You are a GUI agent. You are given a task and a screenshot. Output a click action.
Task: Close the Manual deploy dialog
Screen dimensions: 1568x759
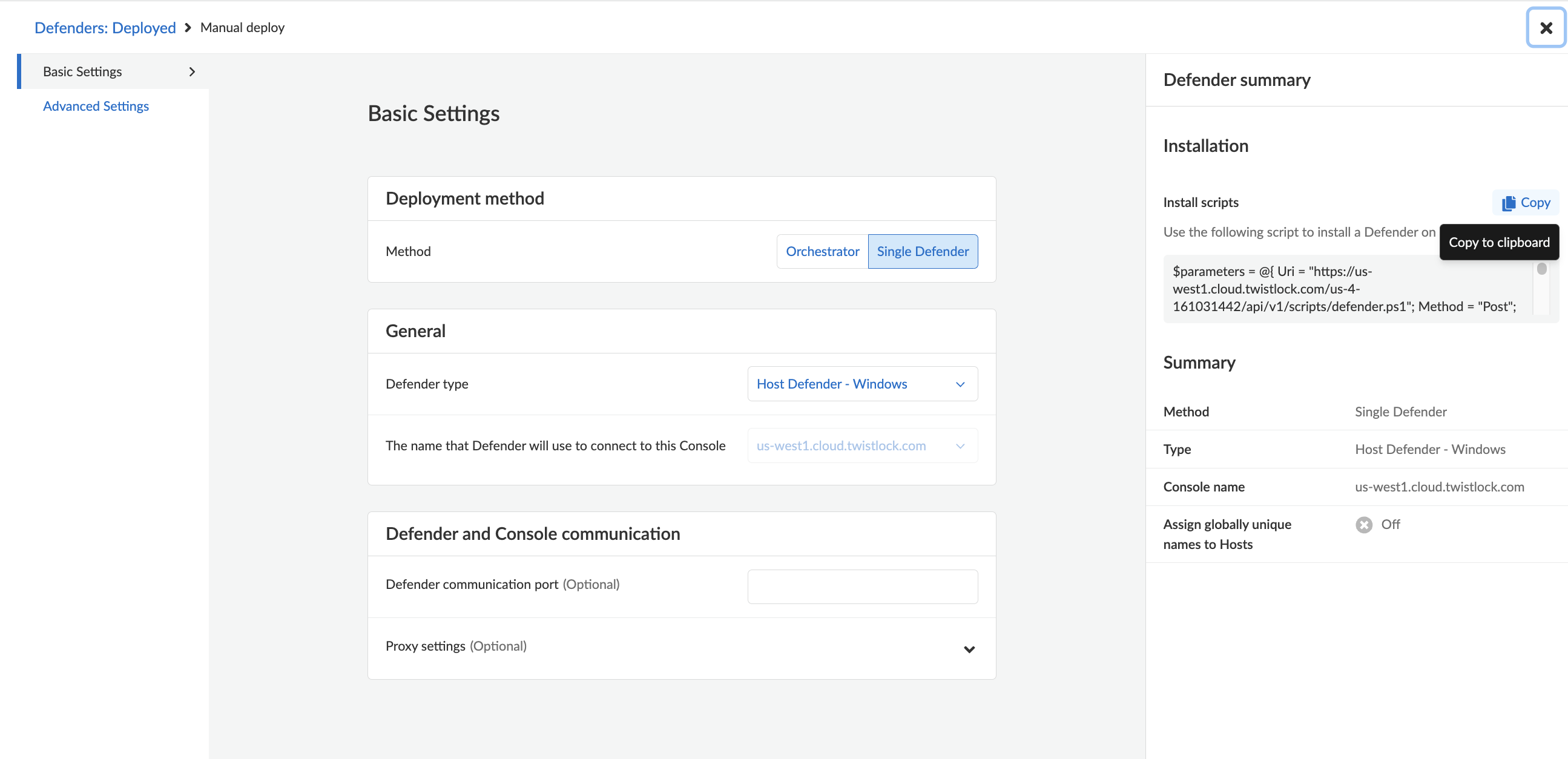(x=1546, y=28)
